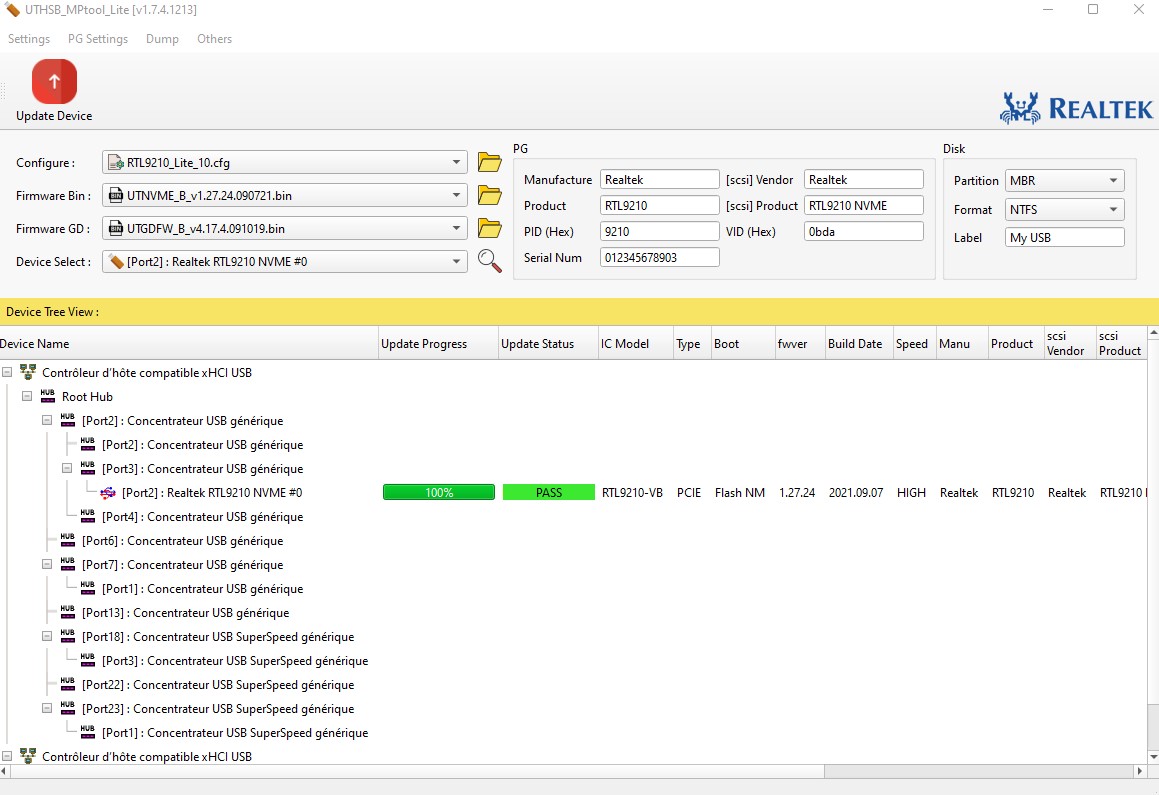Click in the VID (Hex) field
The height and width of the screenshot is (795, 1159).
[x=863, y=231]
